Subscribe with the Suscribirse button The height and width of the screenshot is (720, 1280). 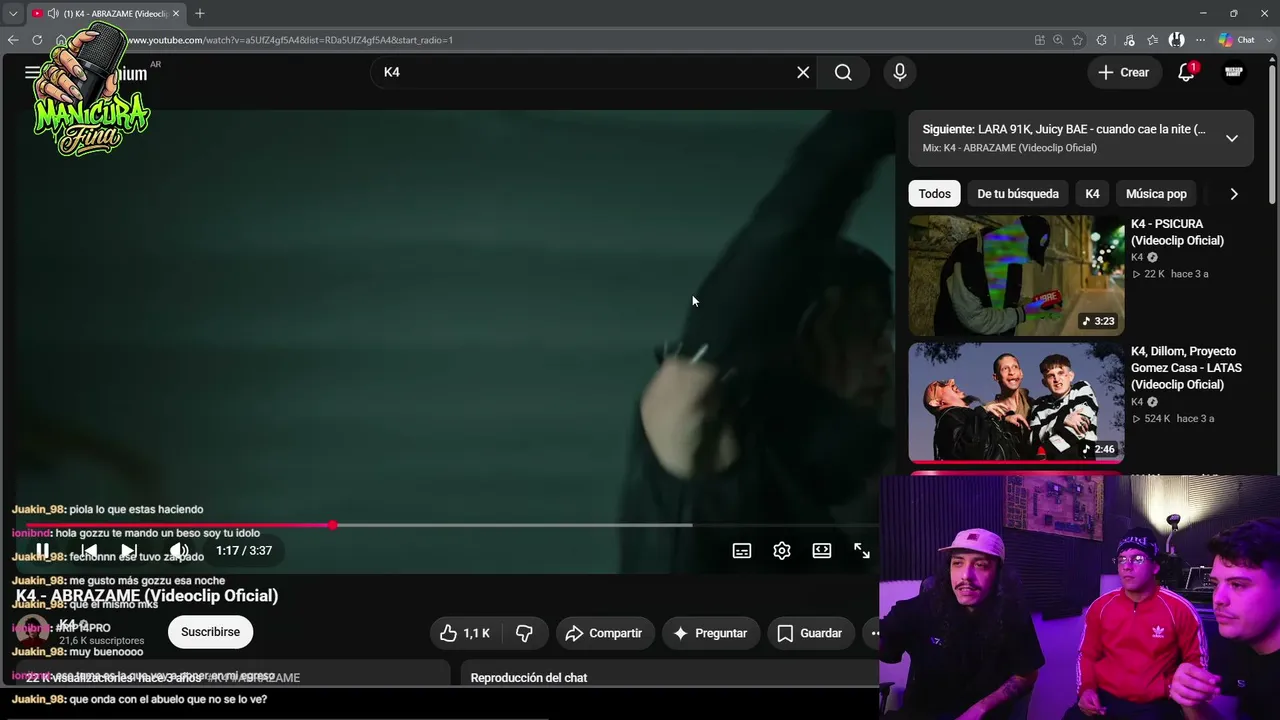point(210,632)
